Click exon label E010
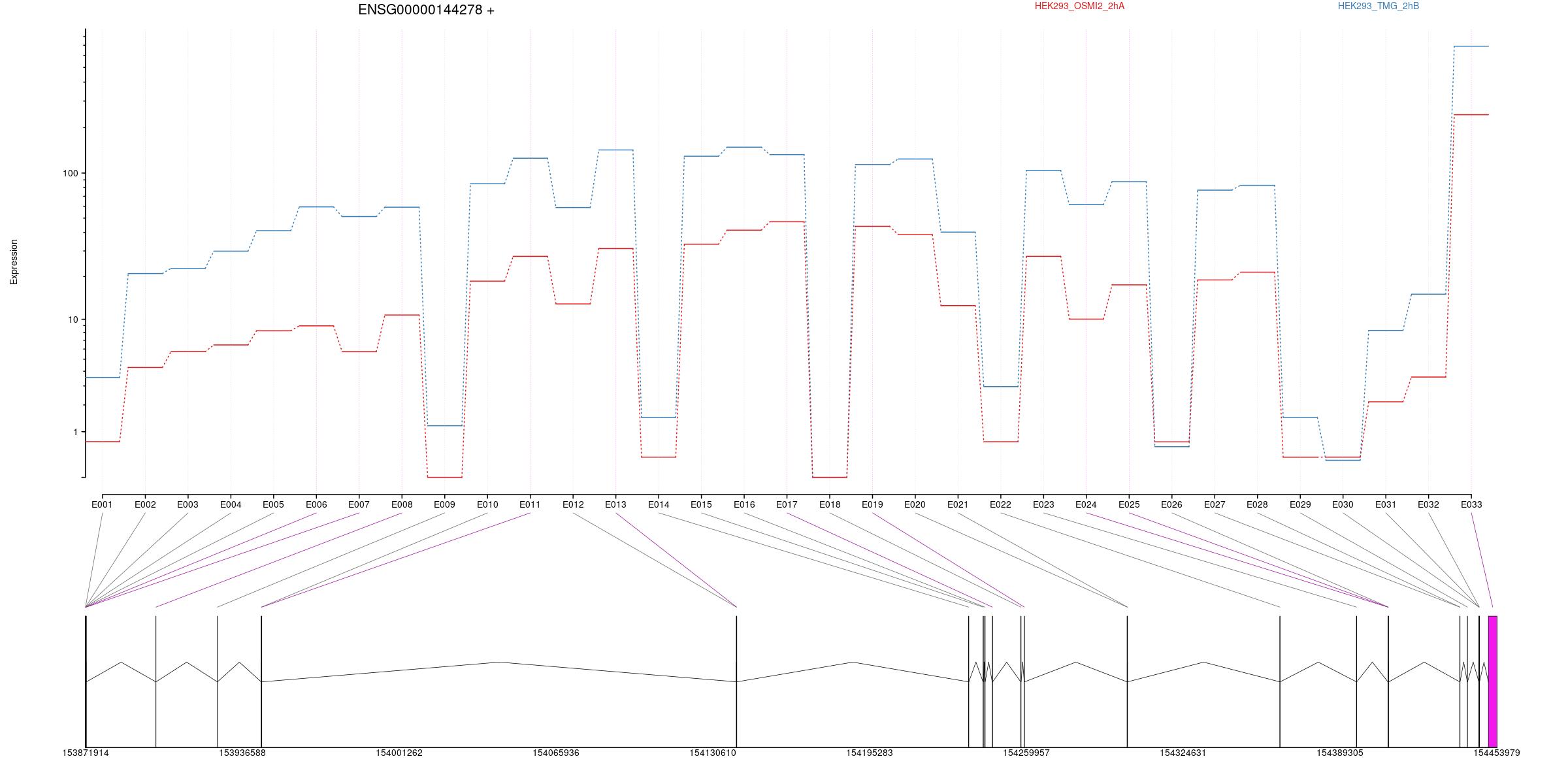The image size is (1568, 784). (x=487, y=504)
